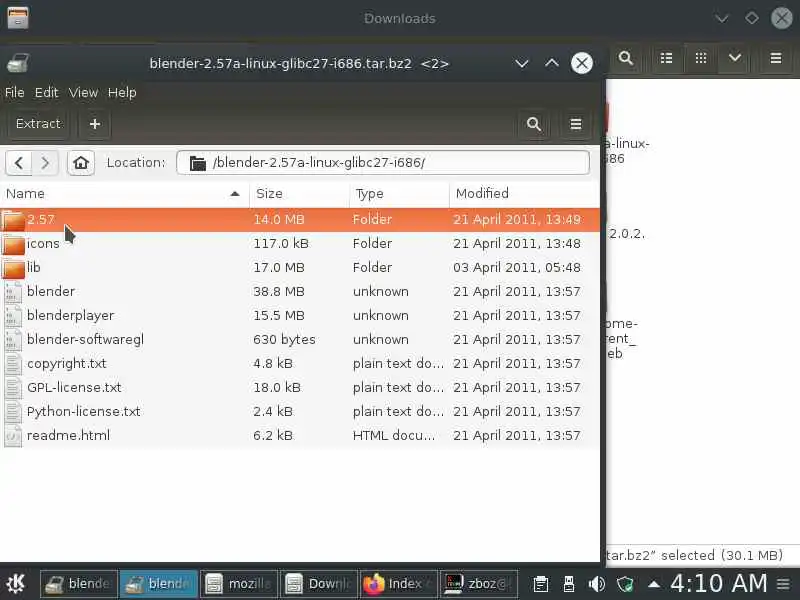Go to archive home location
800x600 pixels.
click(x=81, y=163)
